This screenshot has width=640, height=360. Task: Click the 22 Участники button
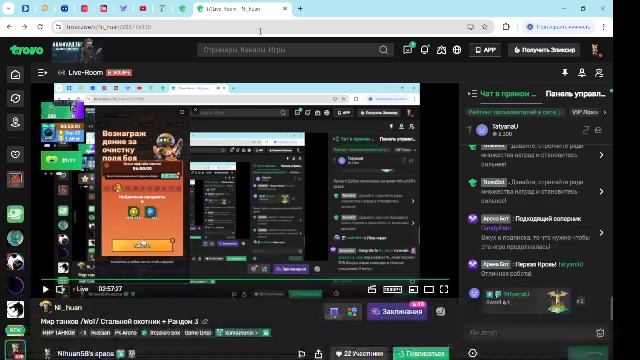pyautogui.click(x=359, y=353)
